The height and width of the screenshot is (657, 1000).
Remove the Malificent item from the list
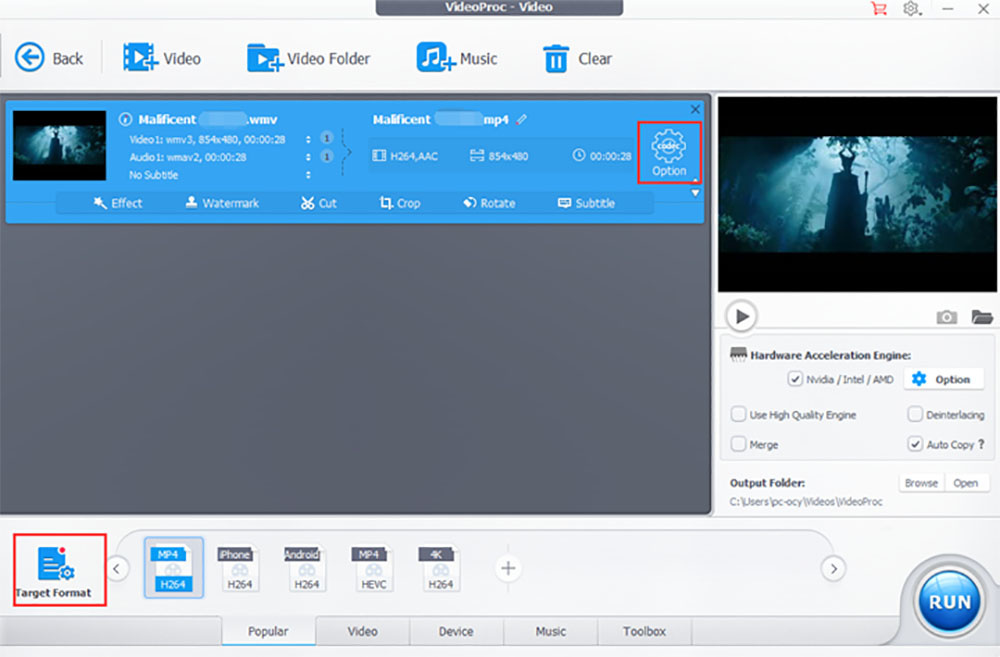[695, 109]
